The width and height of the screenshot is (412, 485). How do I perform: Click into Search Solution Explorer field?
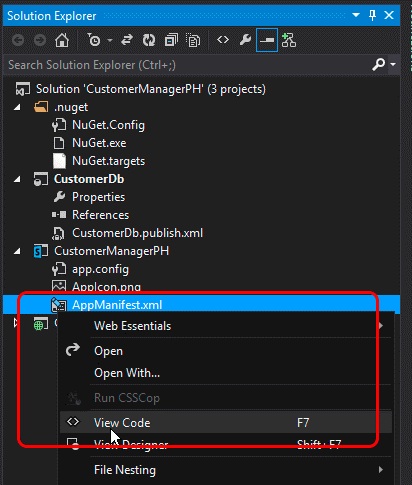tap(187, 65)
